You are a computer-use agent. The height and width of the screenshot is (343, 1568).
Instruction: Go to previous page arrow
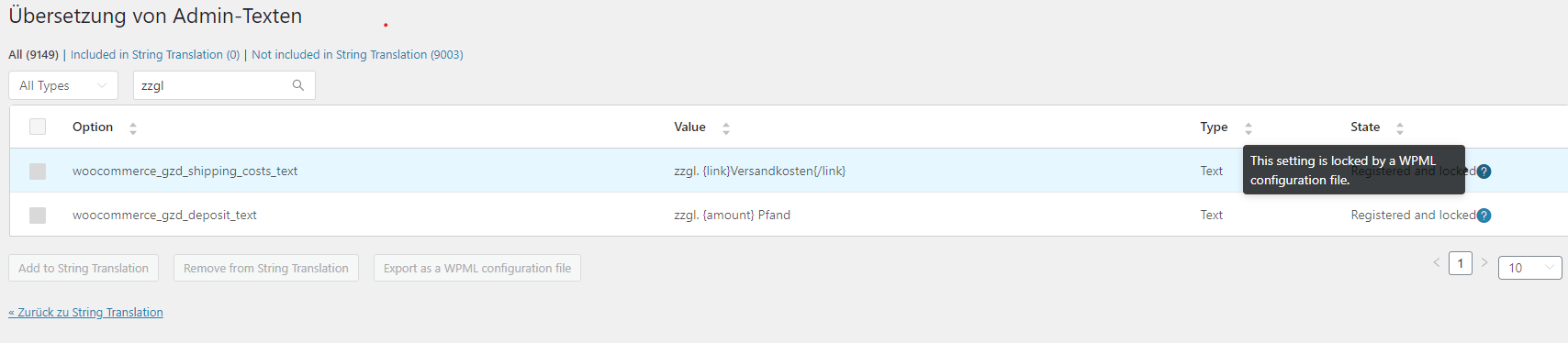[1437, 262]
